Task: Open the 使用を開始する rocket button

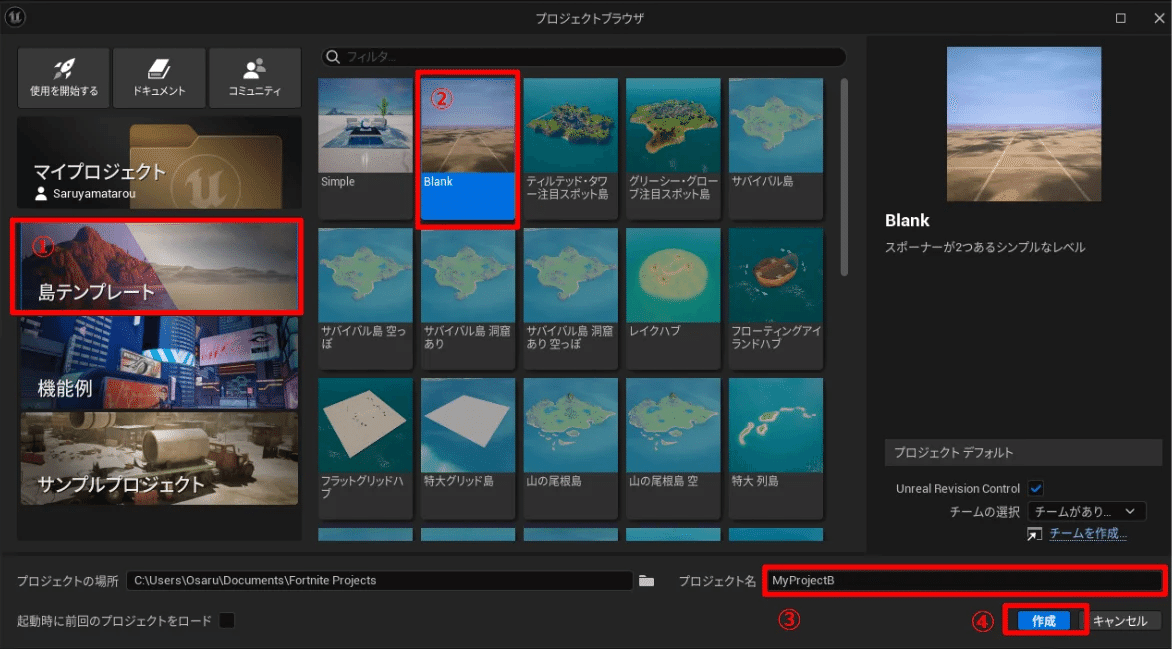Action: 64,78
